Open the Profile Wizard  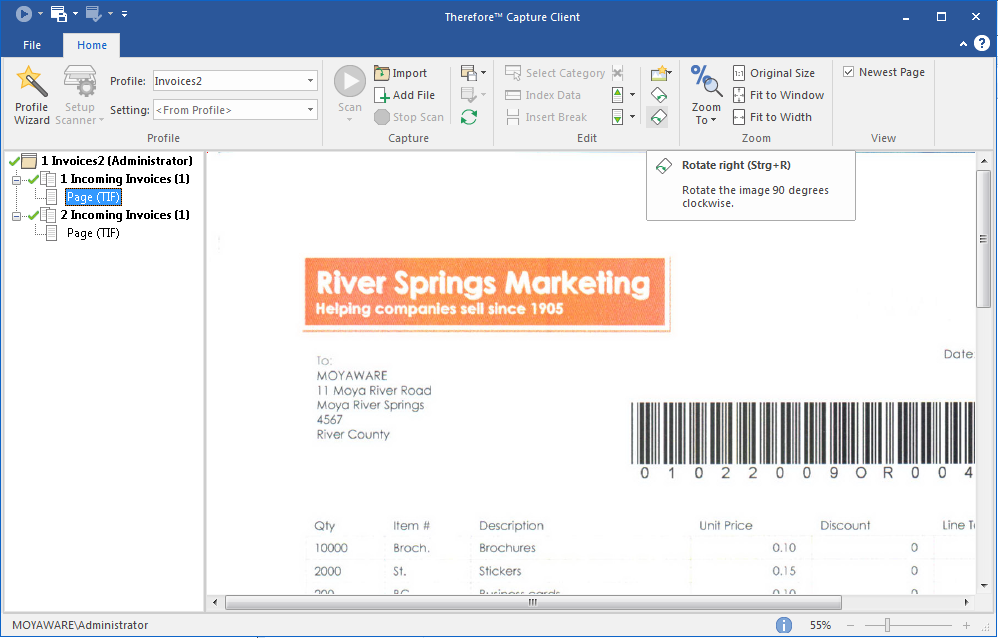tap(31, 95)
